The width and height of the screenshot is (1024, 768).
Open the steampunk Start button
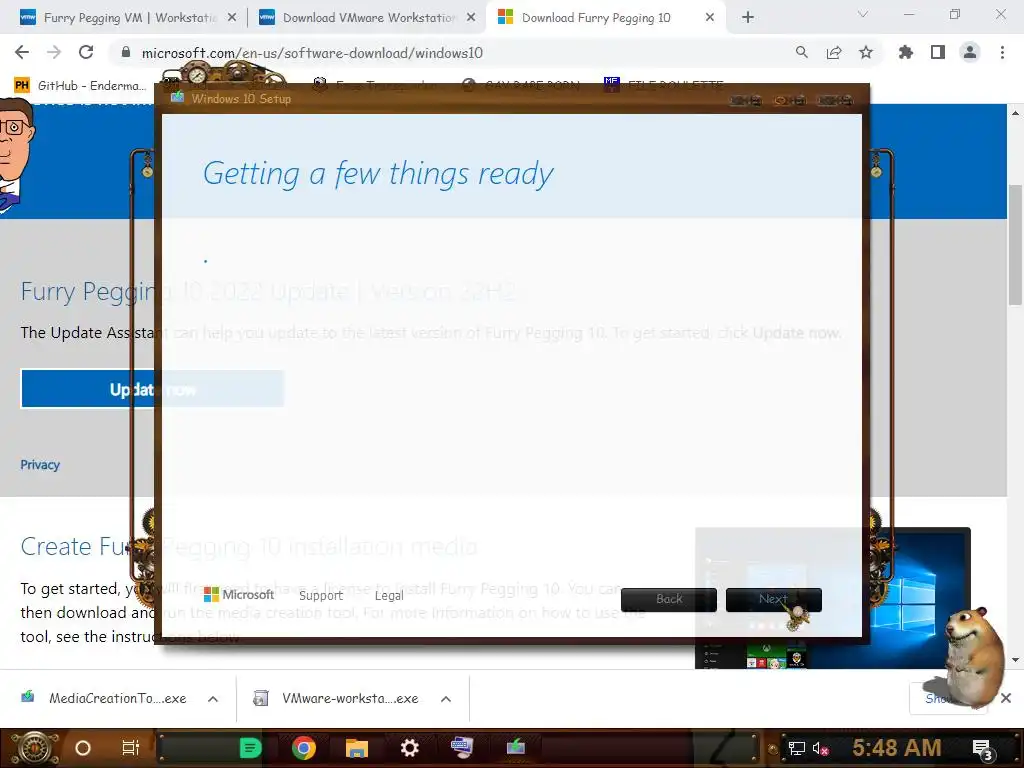(x=35, y=748)
